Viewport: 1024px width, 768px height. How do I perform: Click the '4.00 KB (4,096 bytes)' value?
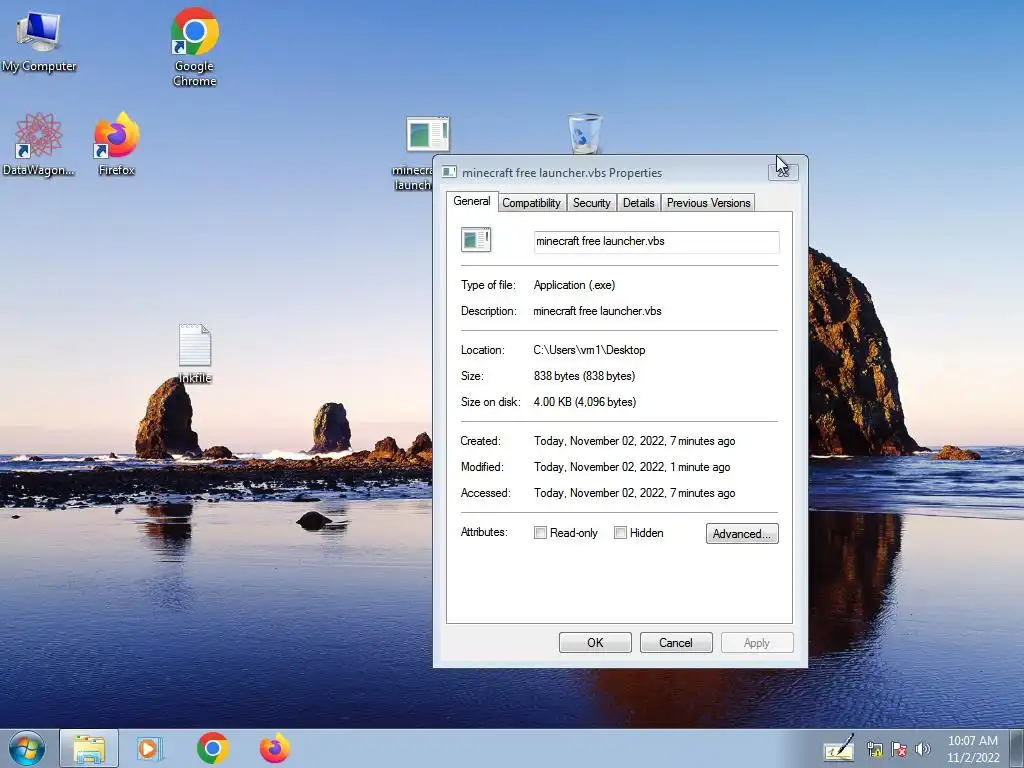tap(584, 402)
